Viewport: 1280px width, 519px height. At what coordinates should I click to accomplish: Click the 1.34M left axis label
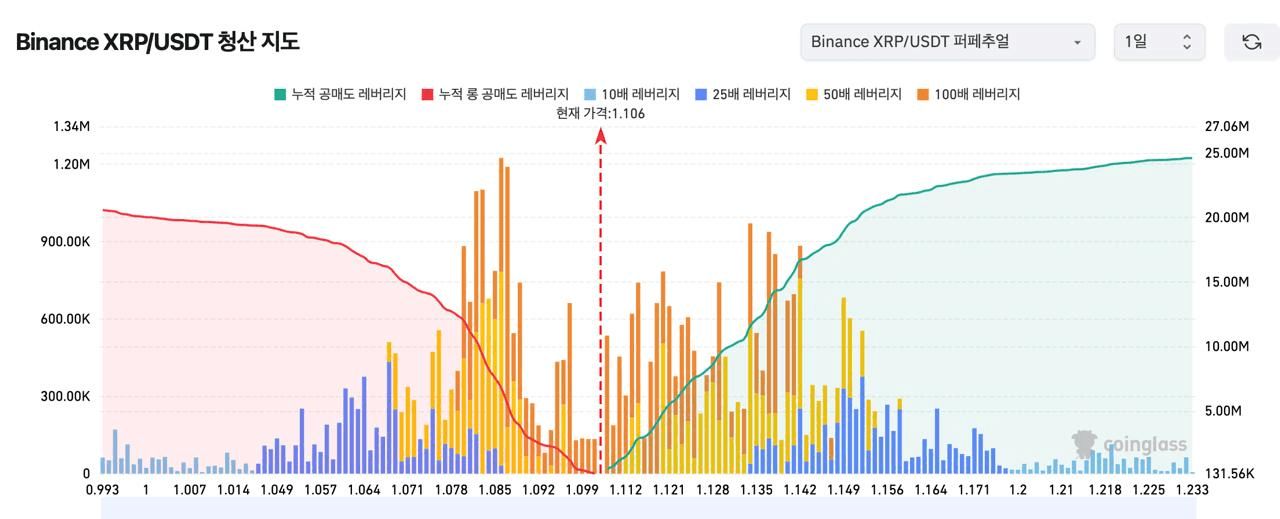72,127
